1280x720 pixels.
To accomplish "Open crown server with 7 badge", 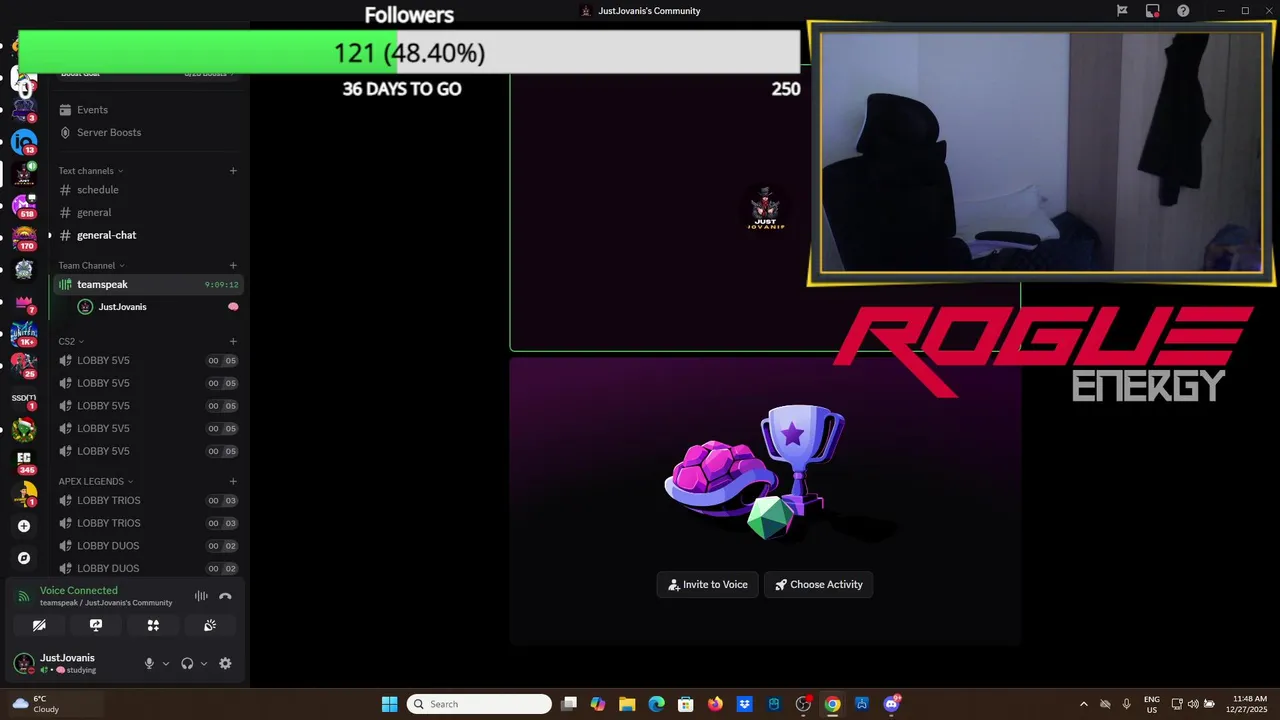I will point(24,301).
